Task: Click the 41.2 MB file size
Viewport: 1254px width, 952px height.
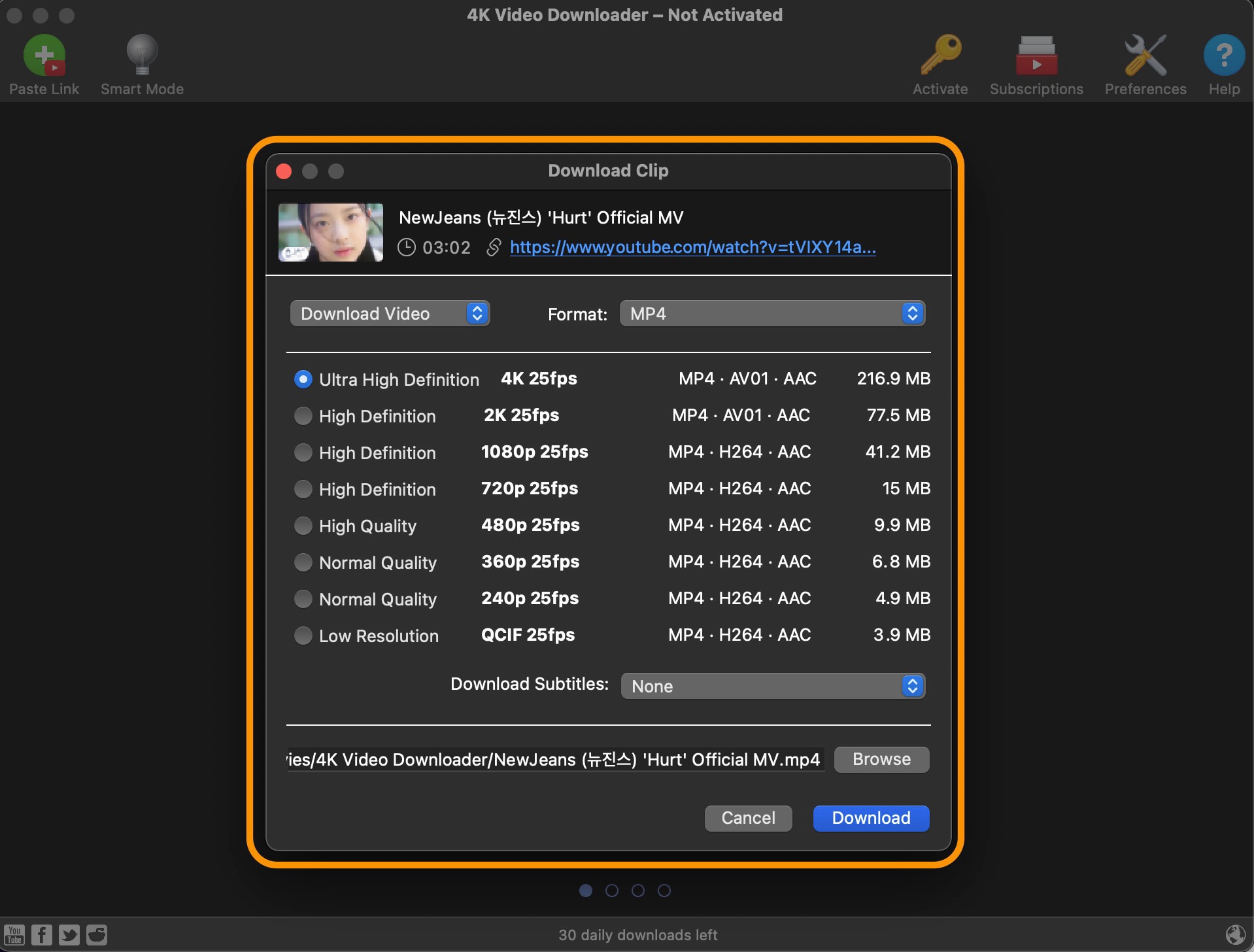Action: click(898, 452)
